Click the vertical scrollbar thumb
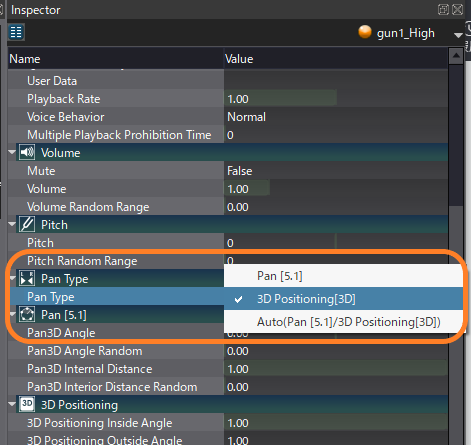Screen dimensions: 471x445 pos(456,135)
